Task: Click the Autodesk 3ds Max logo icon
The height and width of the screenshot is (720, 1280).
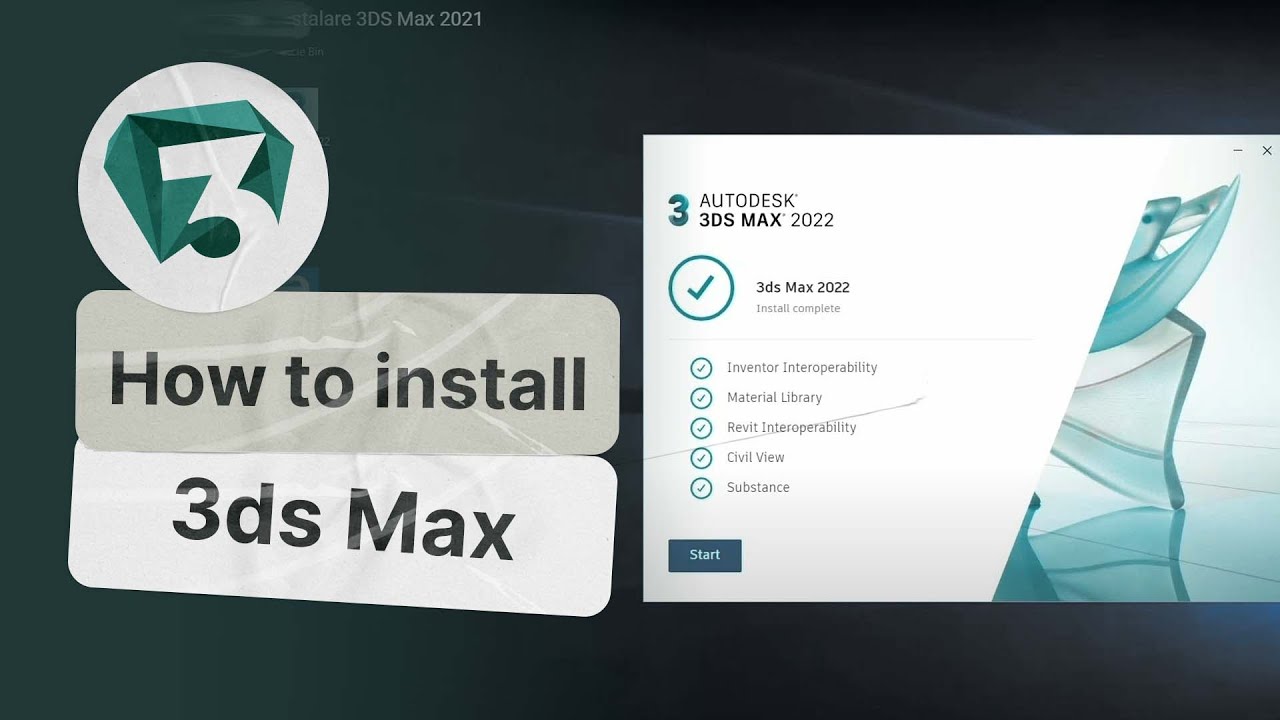Action: click(679, 211)
